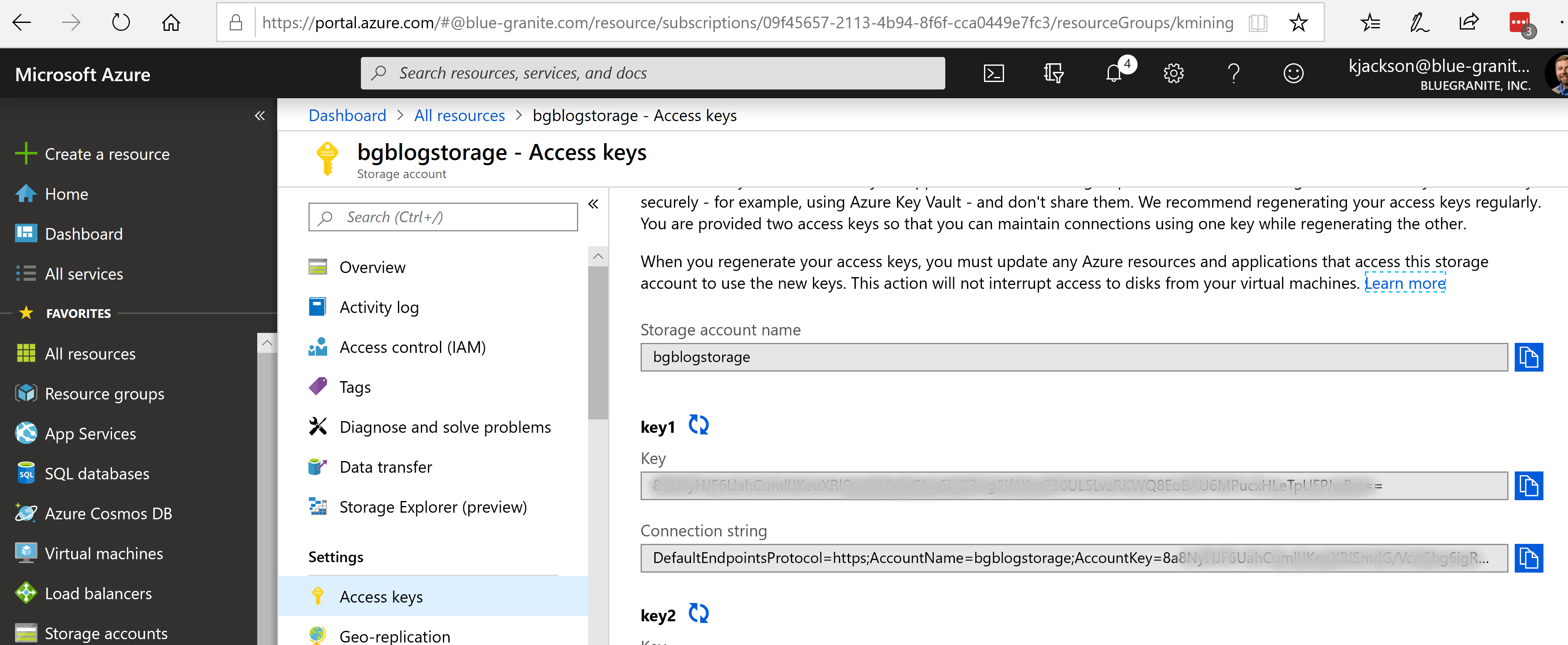Select Access keys in Settings menu

(381, 596)
